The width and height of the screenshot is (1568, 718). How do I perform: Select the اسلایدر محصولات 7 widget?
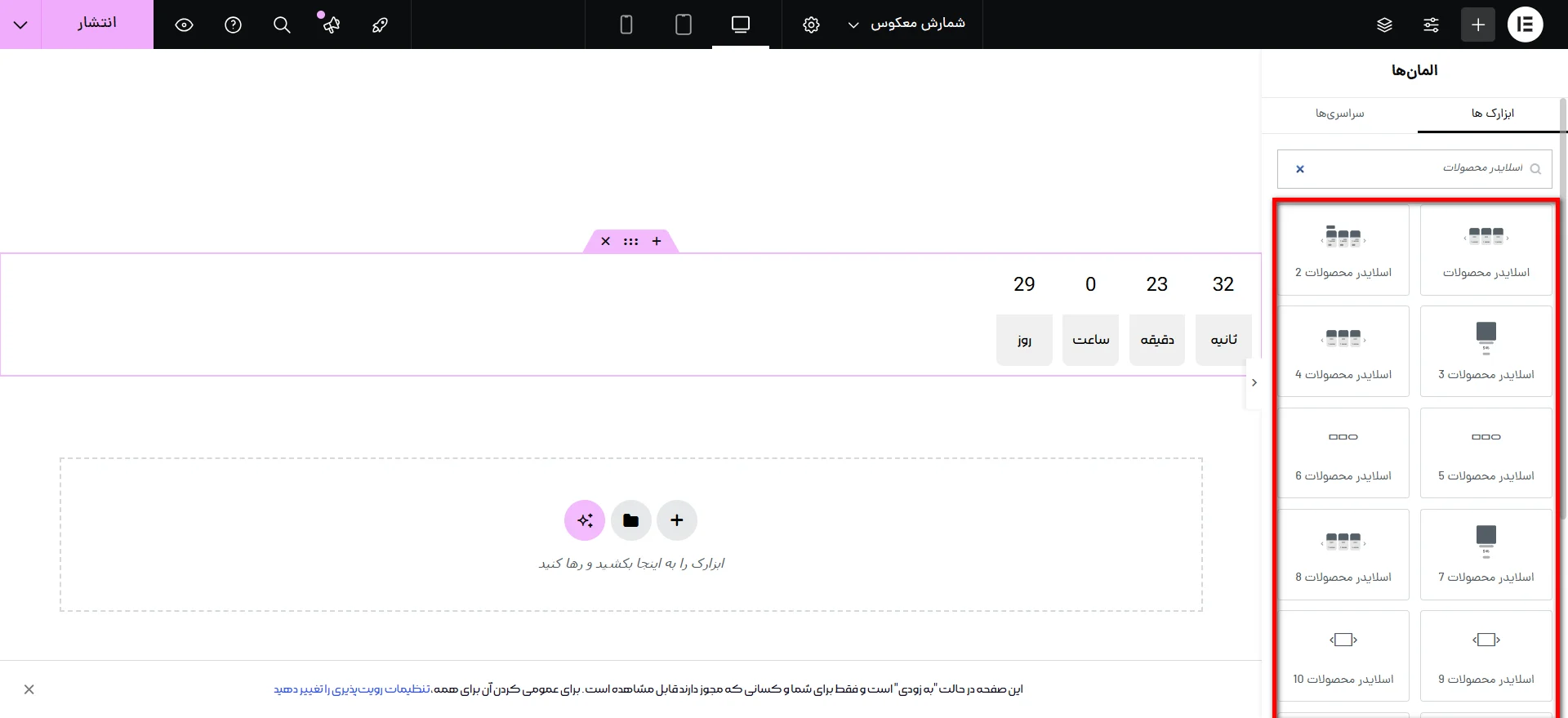point(1486,555)
